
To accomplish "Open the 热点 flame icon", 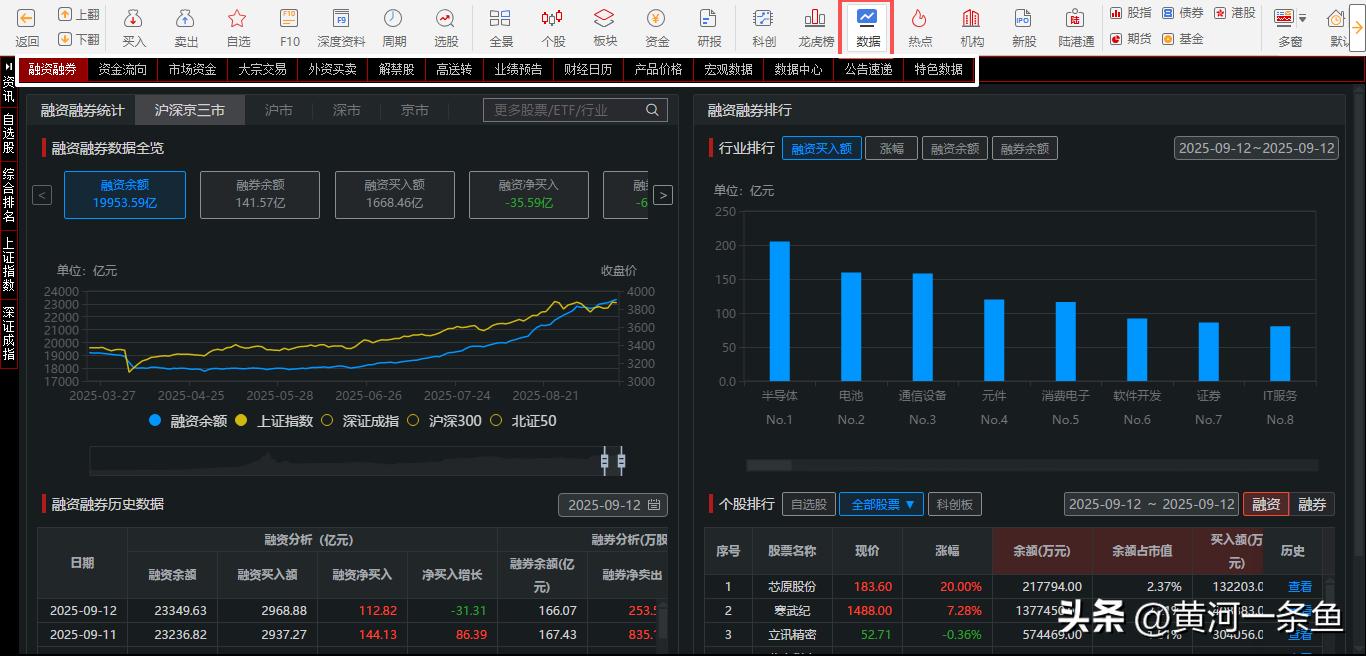I will (x=919, y=26).
